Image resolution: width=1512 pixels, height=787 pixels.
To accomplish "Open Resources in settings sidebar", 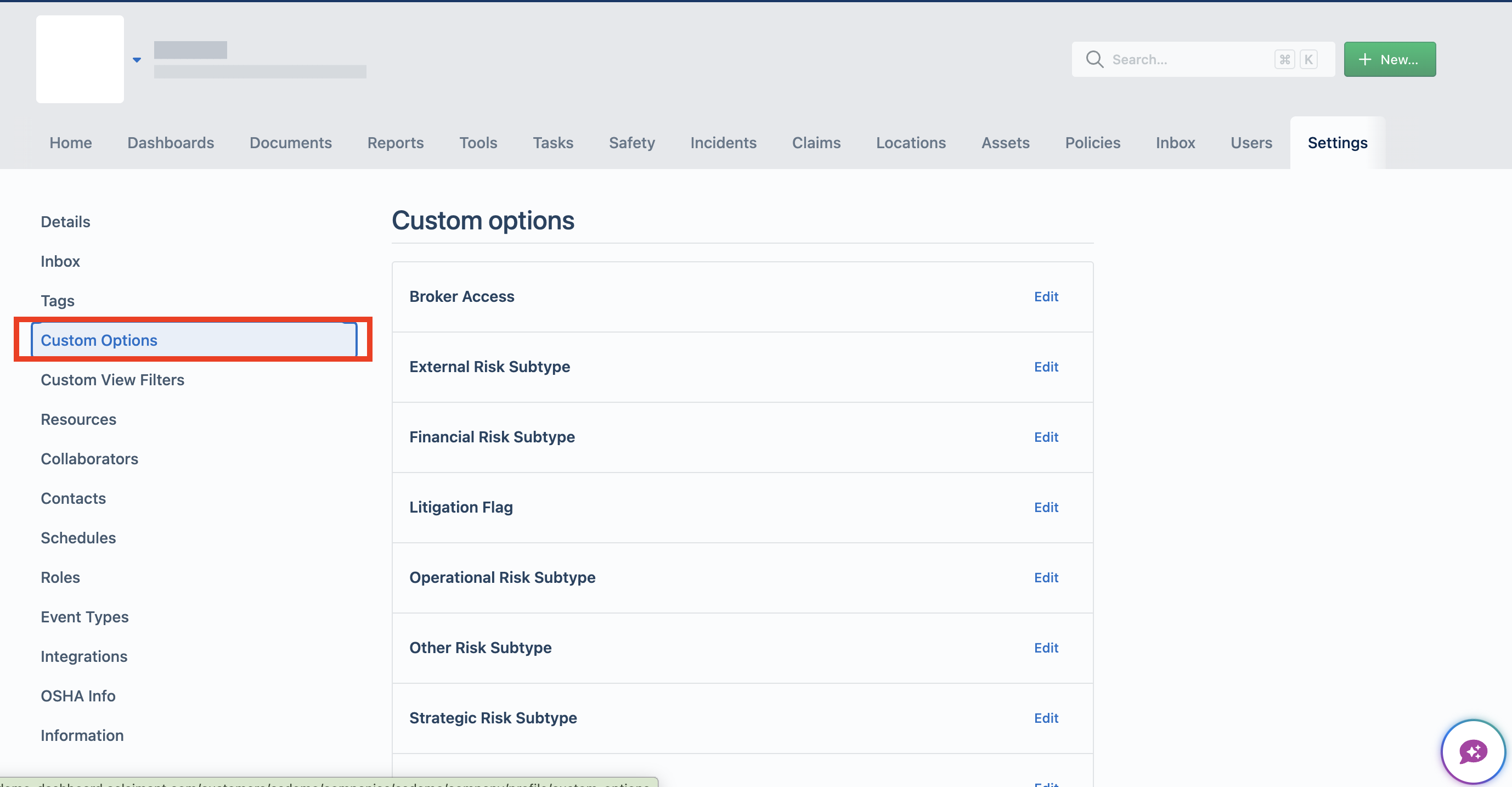I will (78, 419).
